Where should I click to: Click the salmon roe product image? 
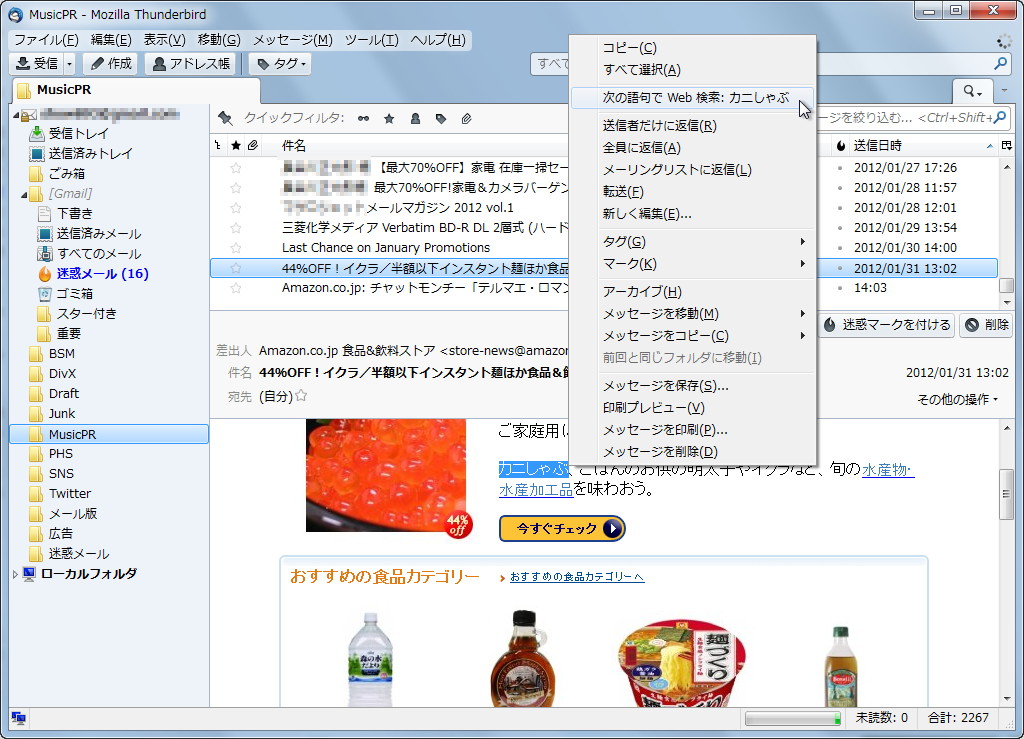386,475
